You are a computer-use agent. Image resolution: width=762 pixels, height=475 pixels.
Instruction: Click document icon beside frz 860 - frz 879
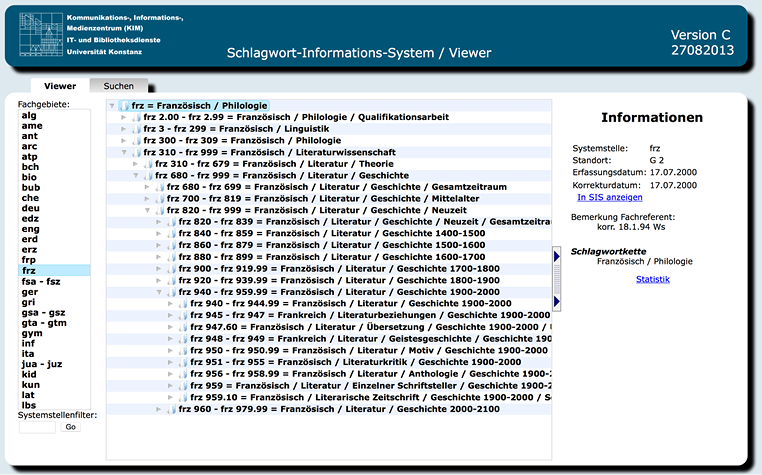point(171,246)
